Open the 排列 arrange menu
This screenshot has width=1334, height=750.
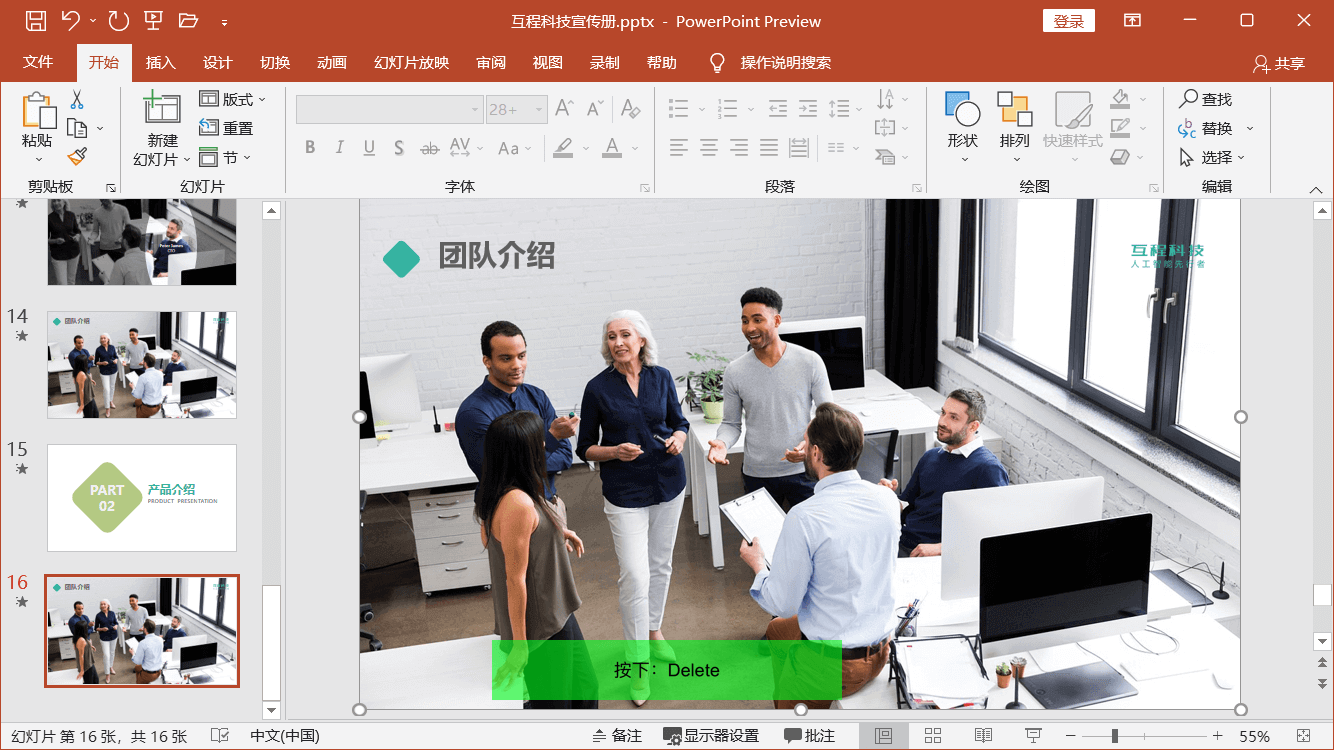[x=1014, y=126]
